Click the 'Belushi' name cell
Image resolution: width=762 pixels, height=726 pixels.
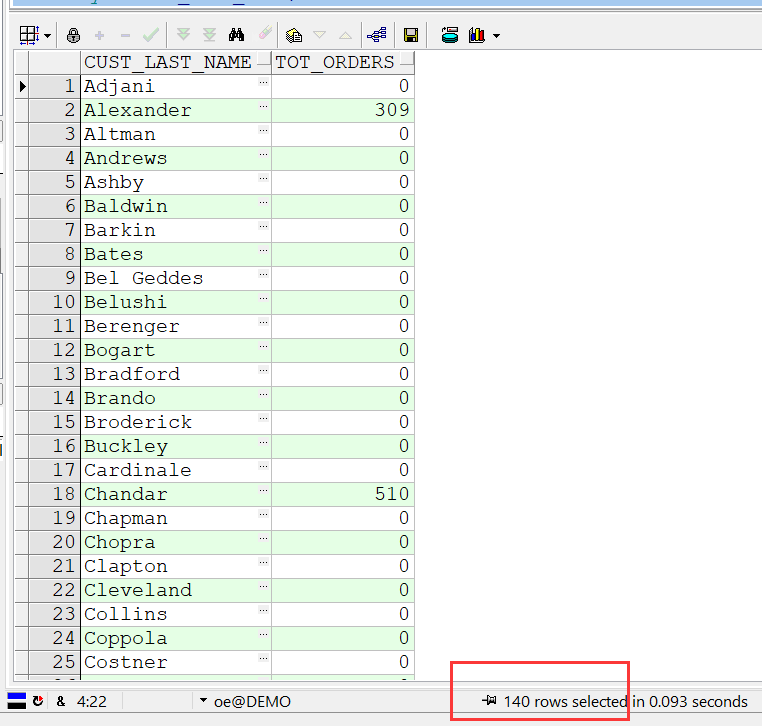tap(176, 302)
